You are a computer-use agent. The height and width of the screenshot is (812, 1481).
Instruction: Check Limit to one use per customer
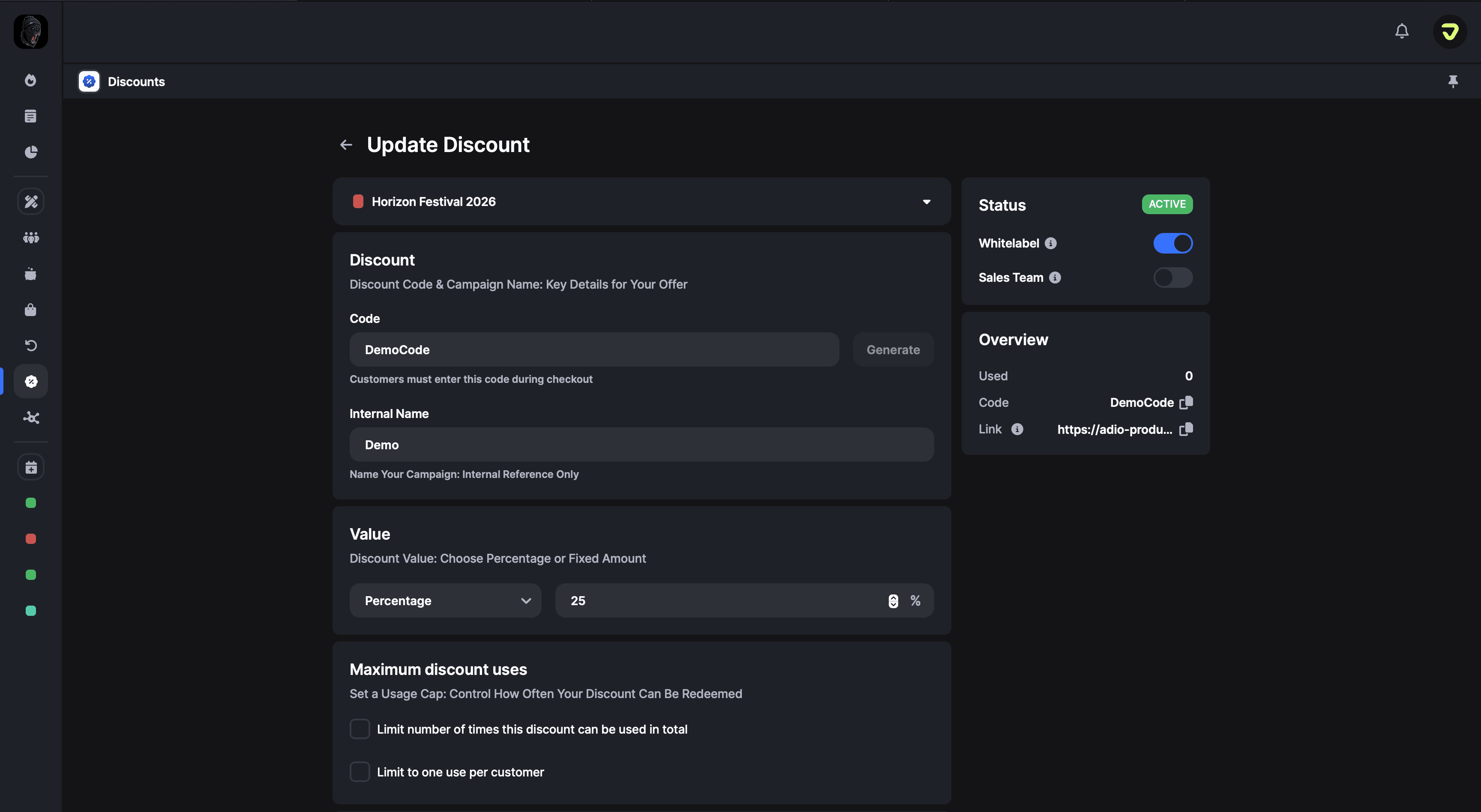(x=360, y=772)
